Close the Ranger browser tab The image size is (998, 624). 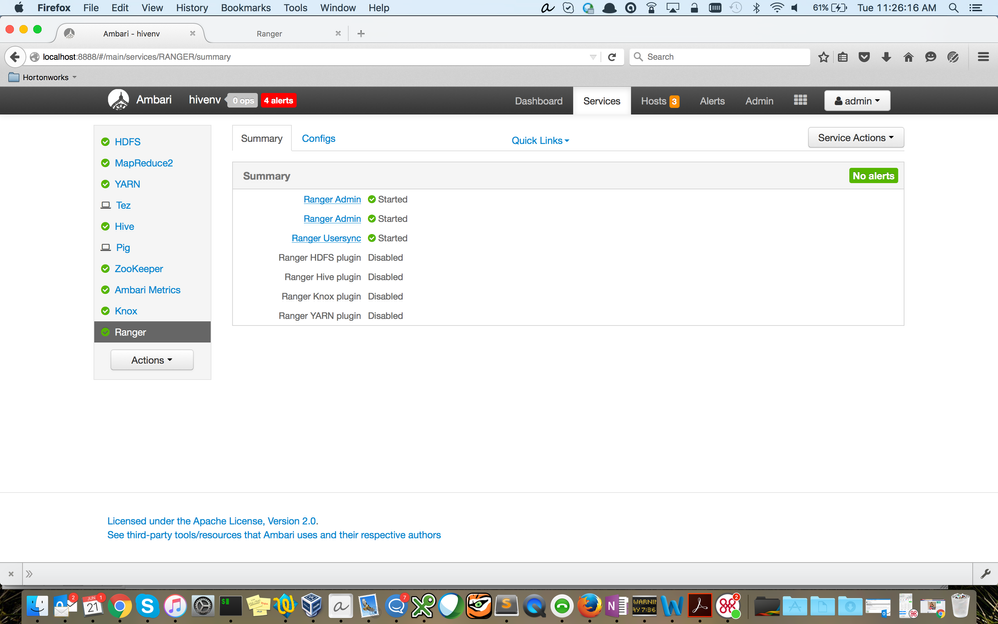(x=338, y=33)
